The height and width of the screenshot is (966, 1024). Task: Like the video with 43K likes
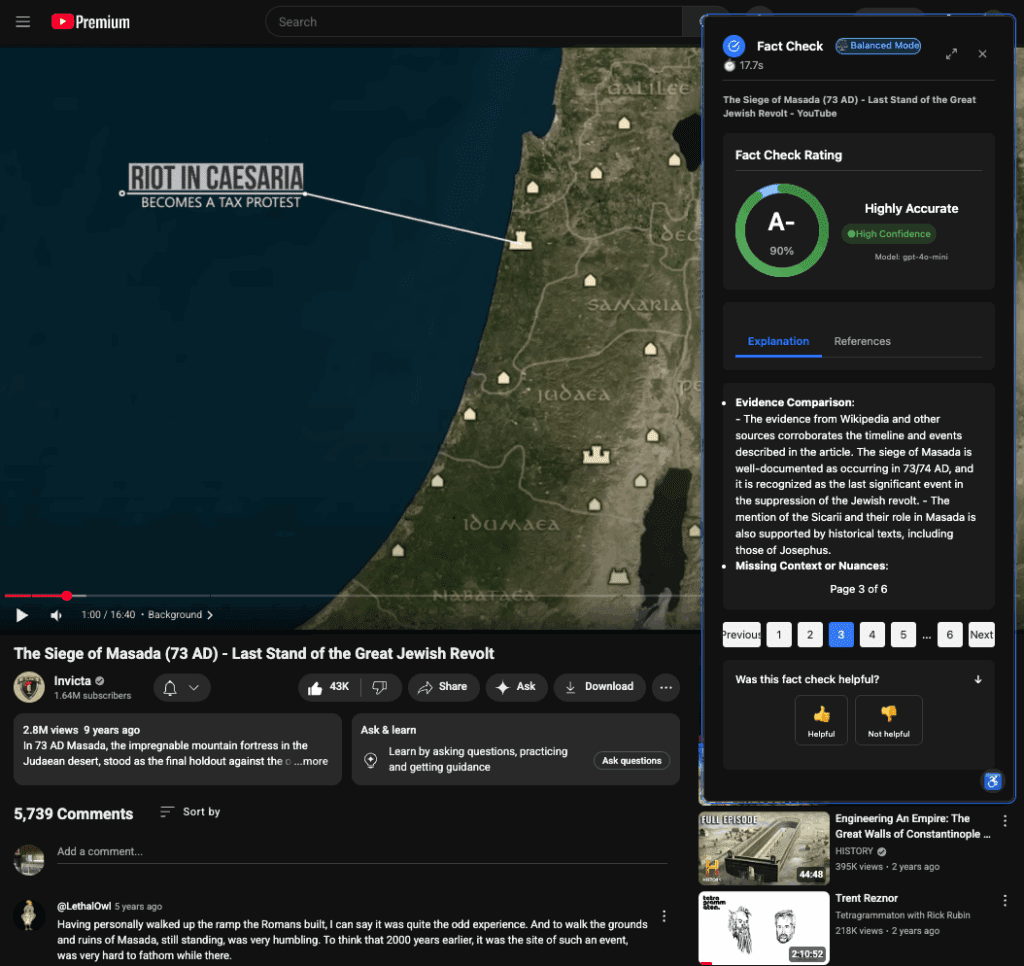329,687
